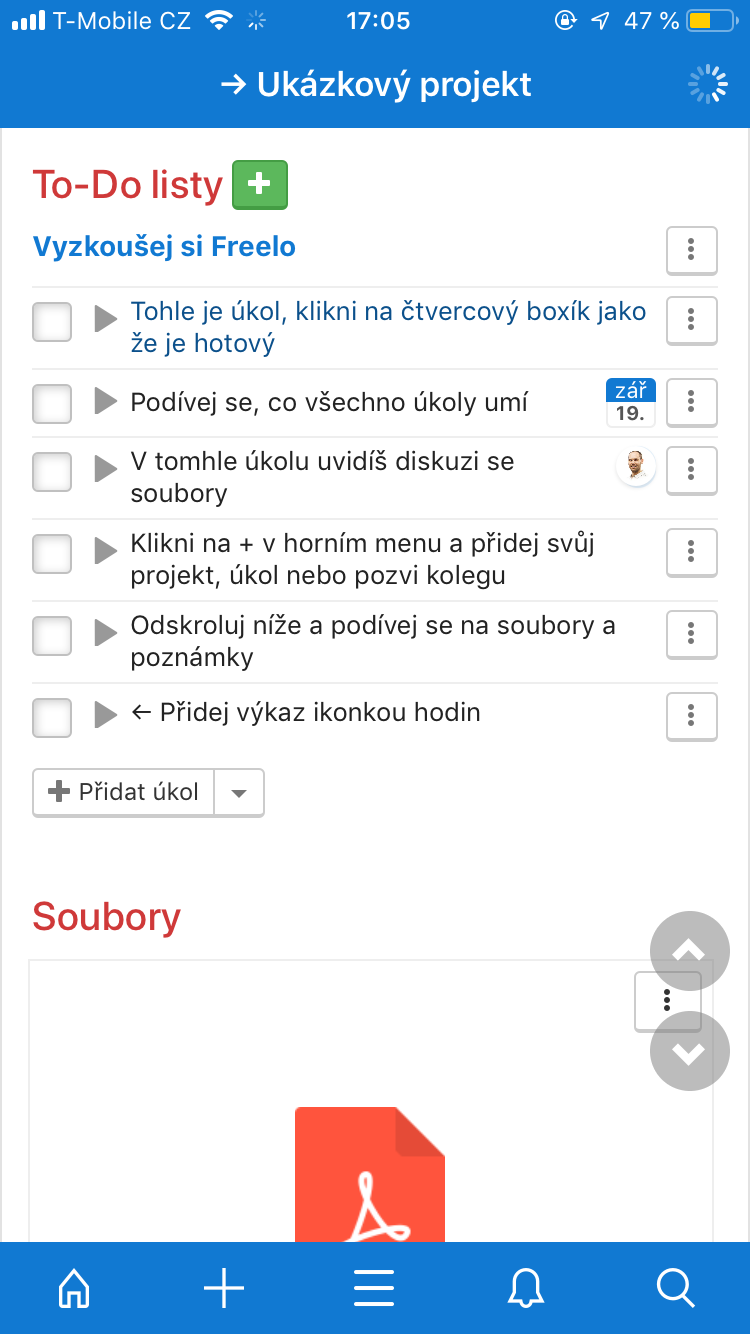The height and width of the screenshot is (1334, 750).
Task: Open dropdown arrow beside Přidat úkol
Action: (x=238, y=793)
